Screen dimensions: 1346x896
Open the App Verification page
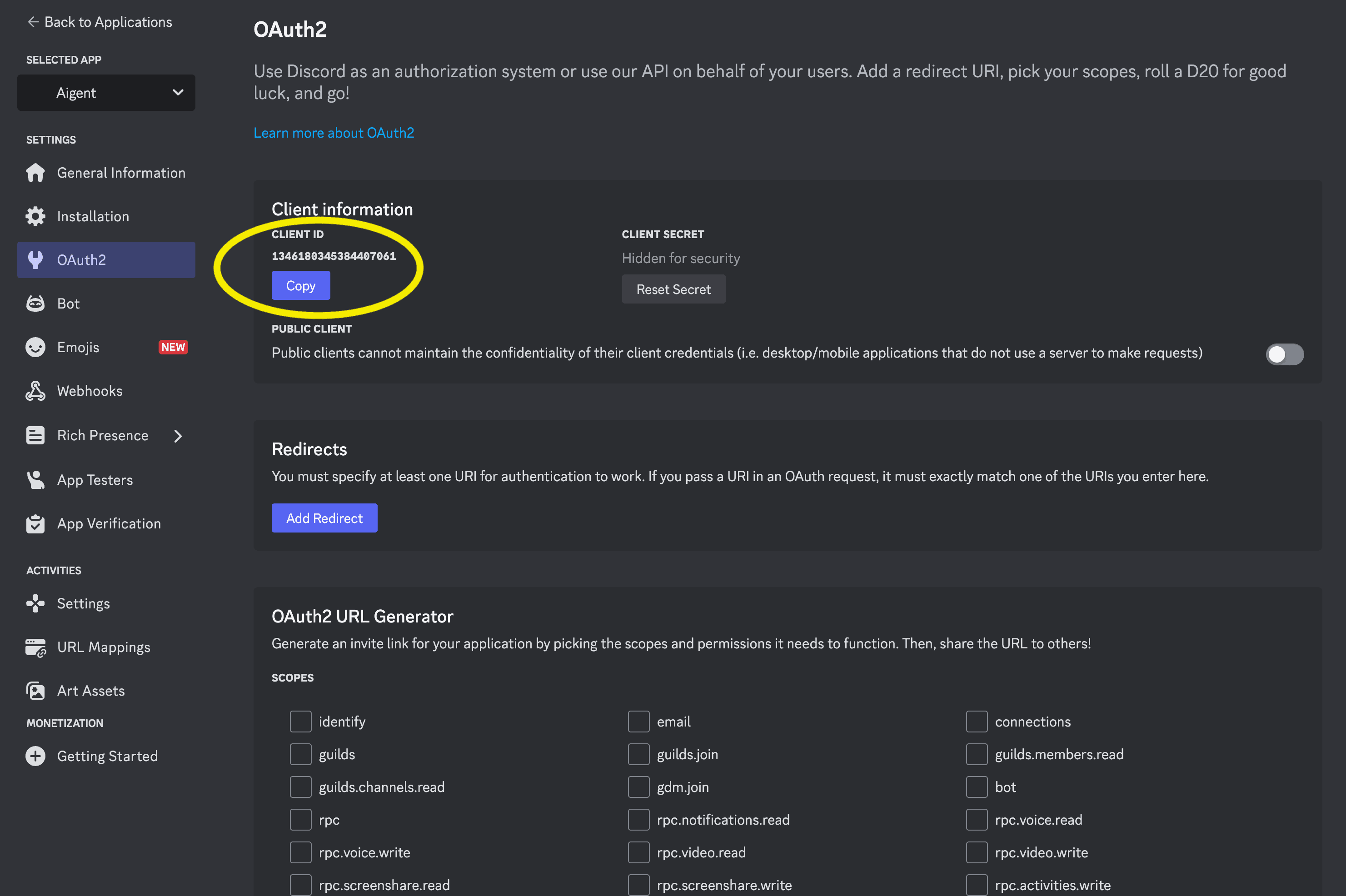[x=106, y=523]
